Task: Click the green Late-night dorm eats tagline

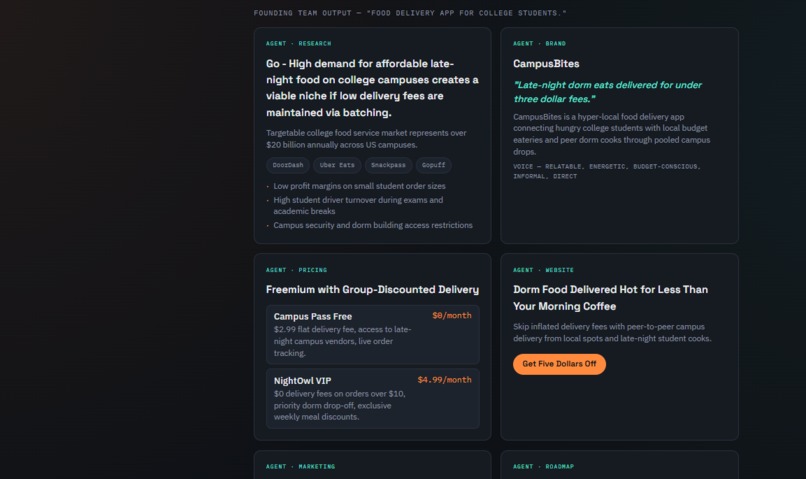Action: (608, 92)
